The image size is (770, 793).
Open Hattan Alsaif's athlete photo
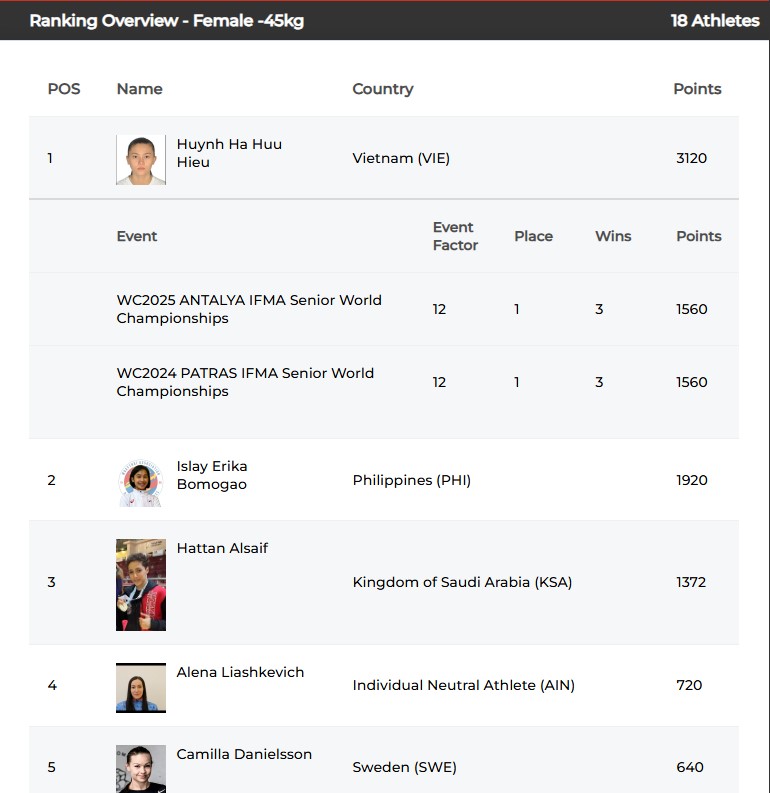click(x=141, y=585)
